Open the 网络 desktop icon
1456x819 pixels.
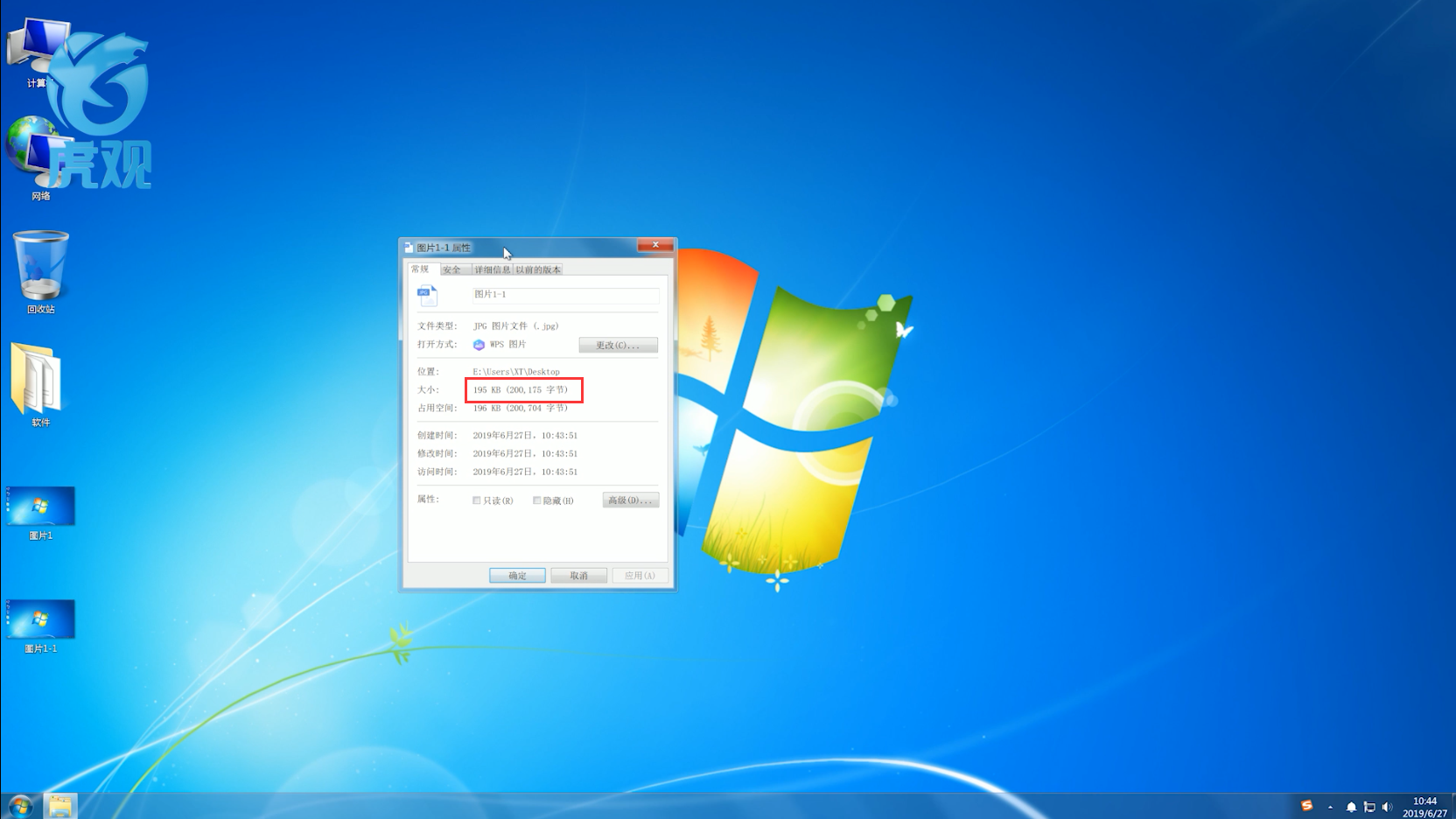38,157
